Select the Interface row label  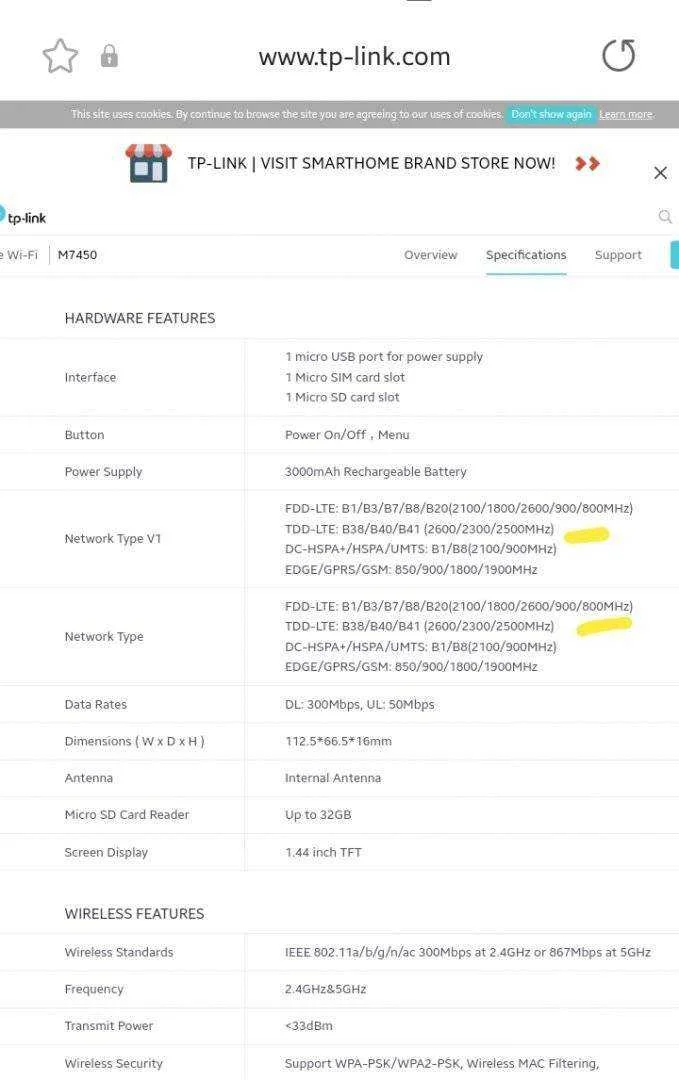(x=90, y=377)
